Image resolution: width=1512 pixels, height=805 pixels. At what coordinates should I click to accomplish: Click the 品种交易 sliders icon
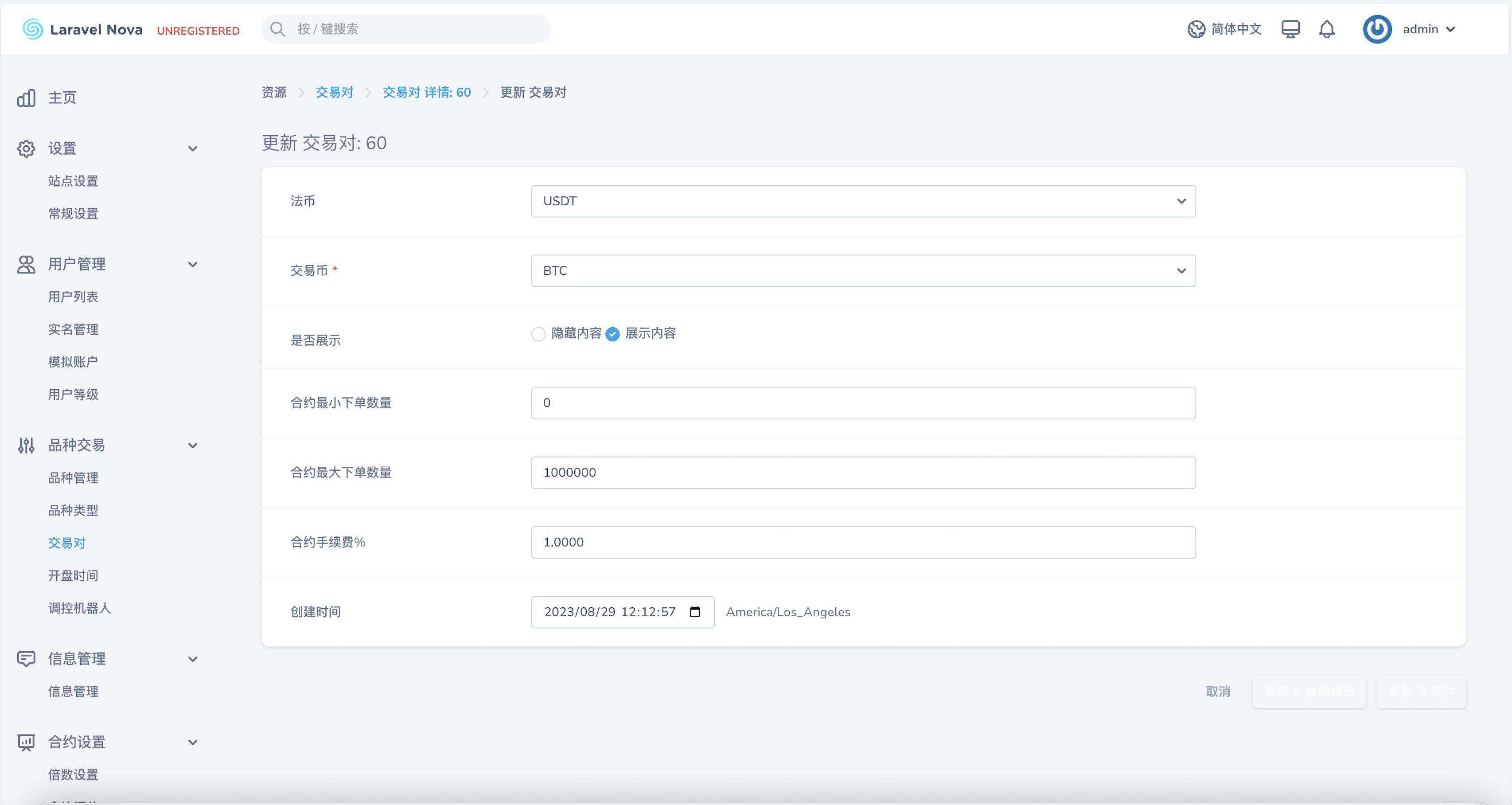click(x=27, y=445)
